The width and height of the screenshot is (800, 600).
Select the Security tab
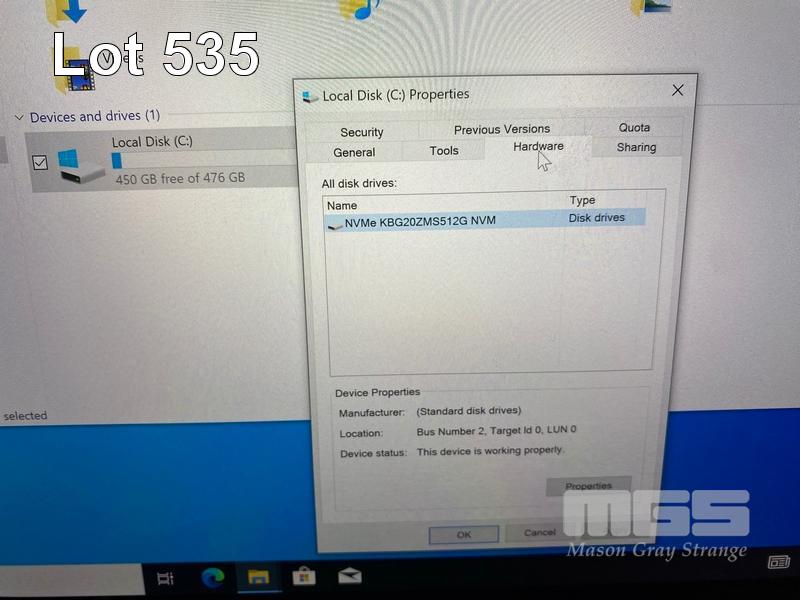[361, 132]
